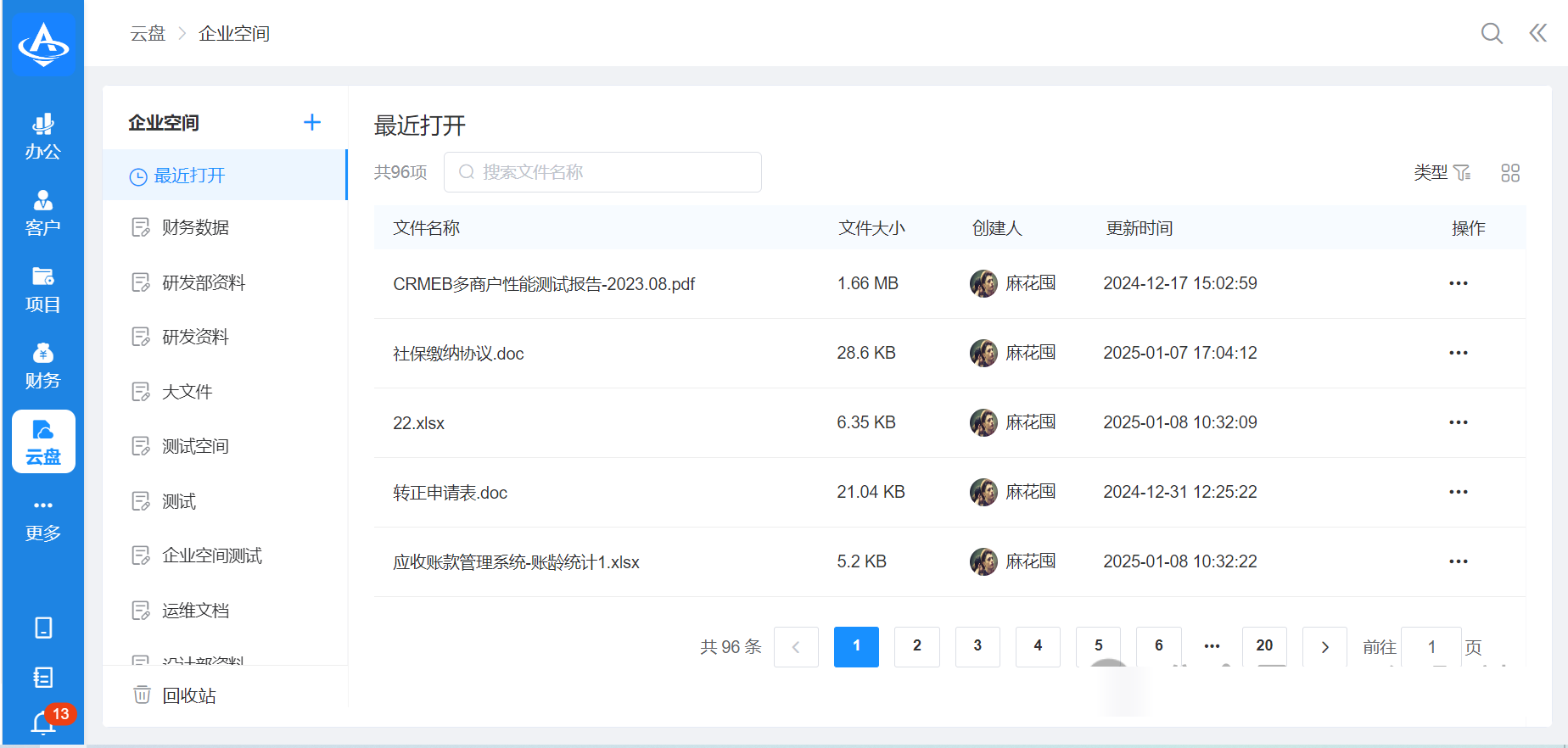The width and height of the screenshot is (1568, 748).
Task: Expand 更多 modules in sidebar
Action: pos(42,519)
